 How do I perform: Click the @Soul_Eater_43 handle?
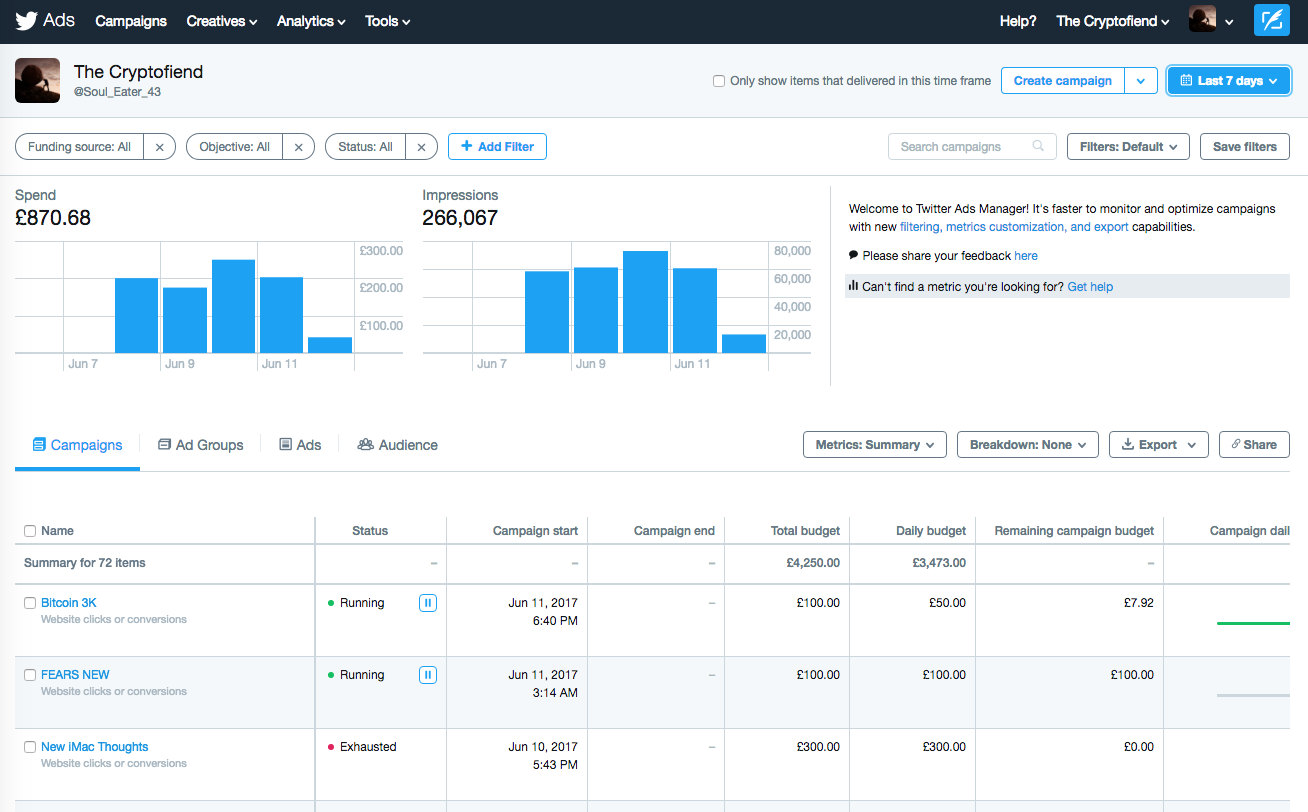click(x=117, y=92)
